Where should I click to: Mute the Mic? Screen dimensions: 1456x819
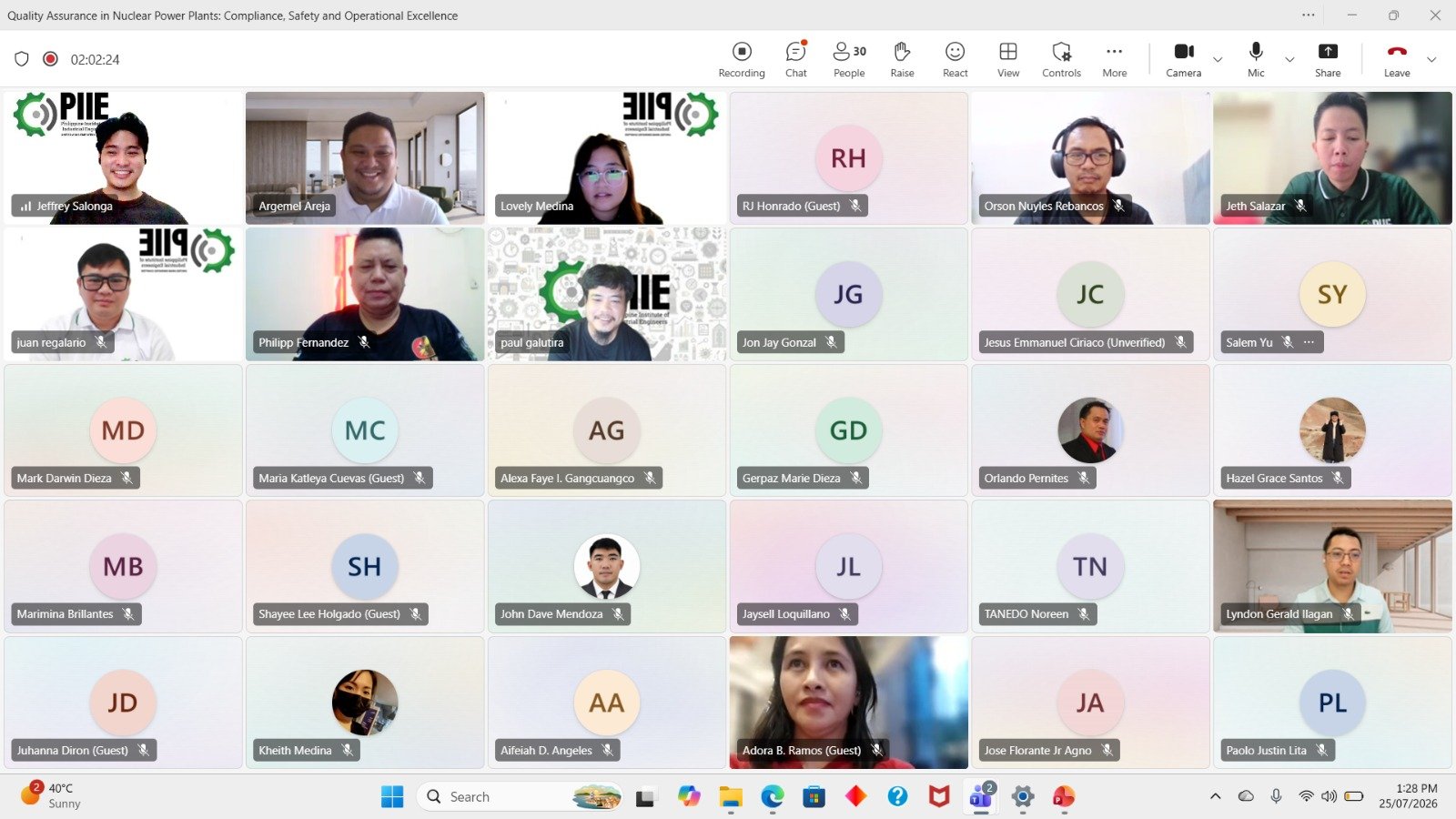pyautogui.click(x=1256, y=59)
